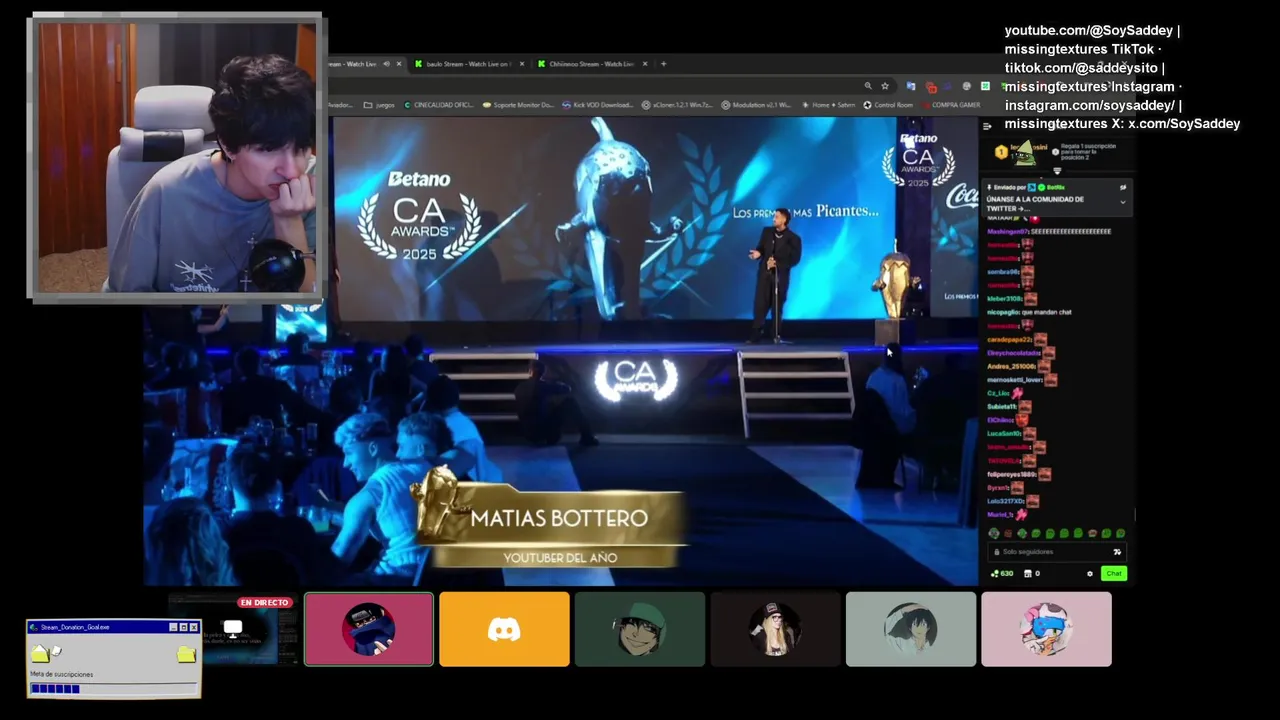Image resolution: width=1280 pixels, height=720 pixels.
Task: Open the Modulation v2.1 bookmark
Action: (x=756, y=105)
